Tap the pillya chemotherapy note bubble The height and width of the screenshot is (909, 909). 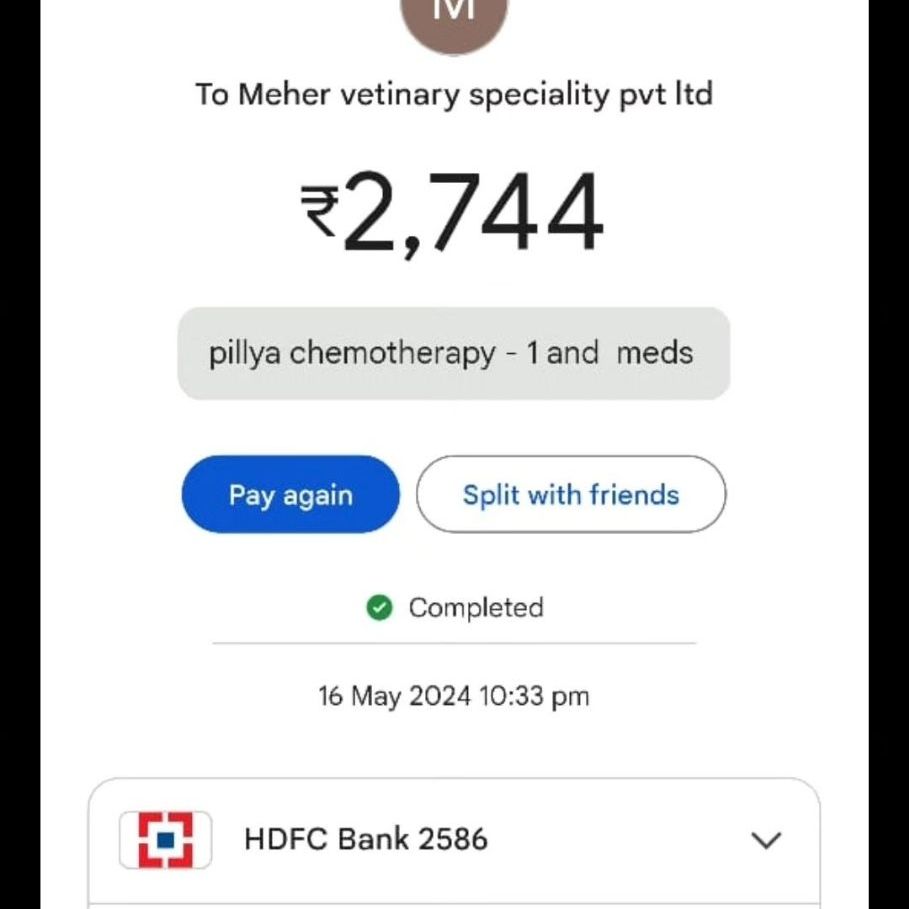tap(453, 354)
